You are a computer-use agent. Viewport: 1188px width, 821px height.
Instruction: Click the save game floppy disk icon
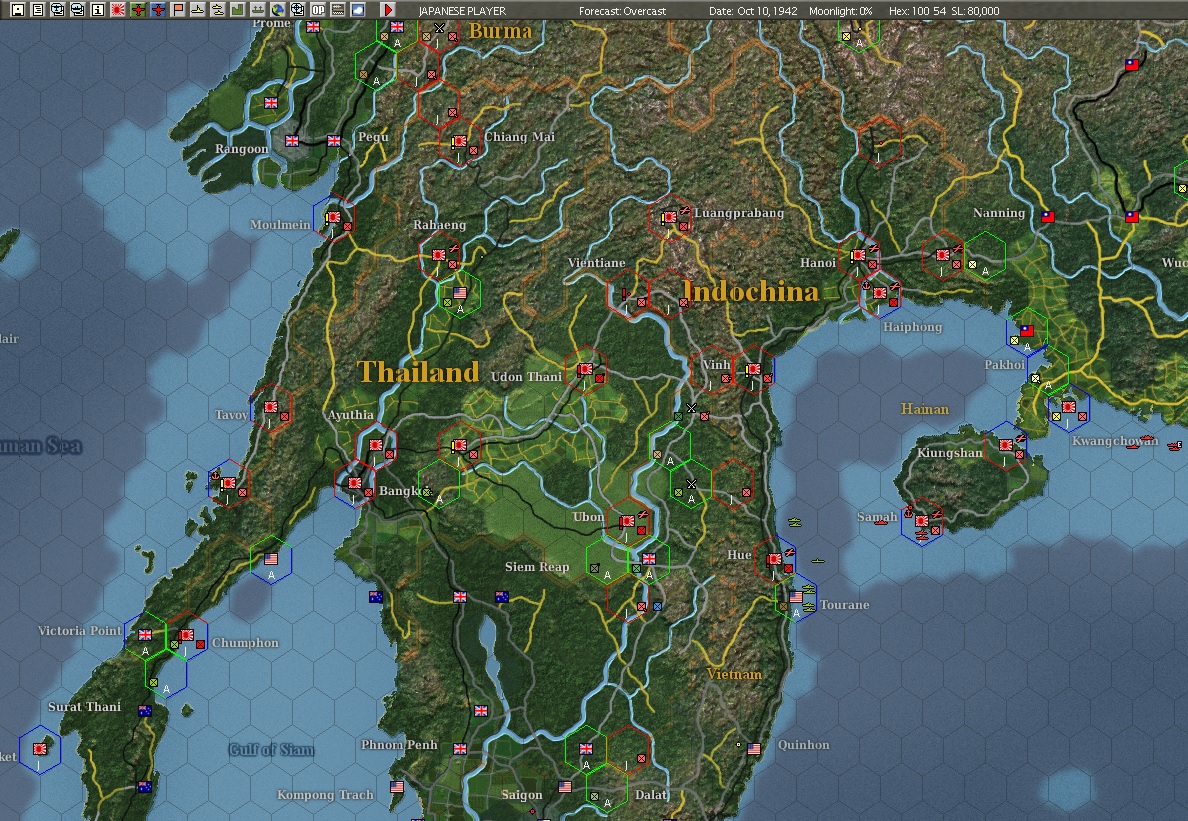tap(17, 10)
